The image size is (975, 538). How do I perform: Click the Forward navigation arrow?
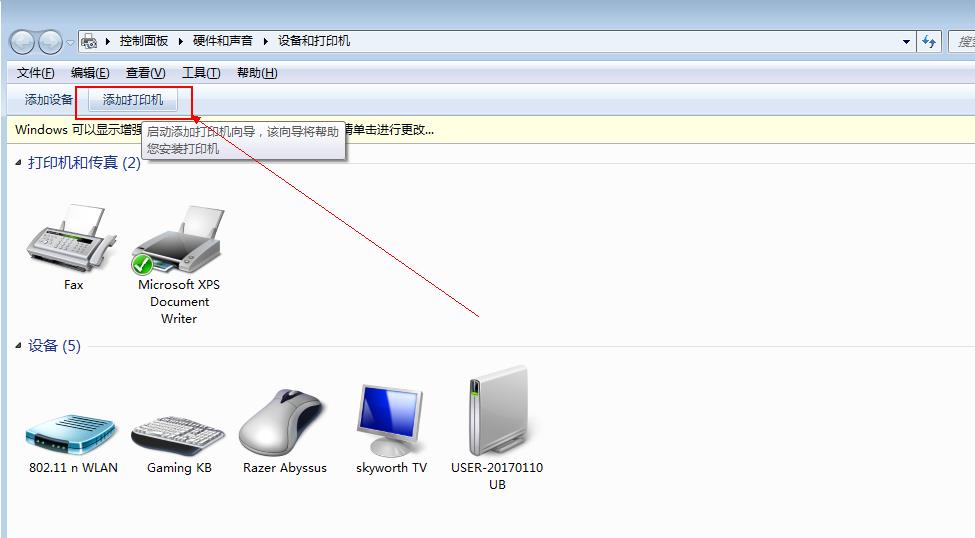coord(50,42)
